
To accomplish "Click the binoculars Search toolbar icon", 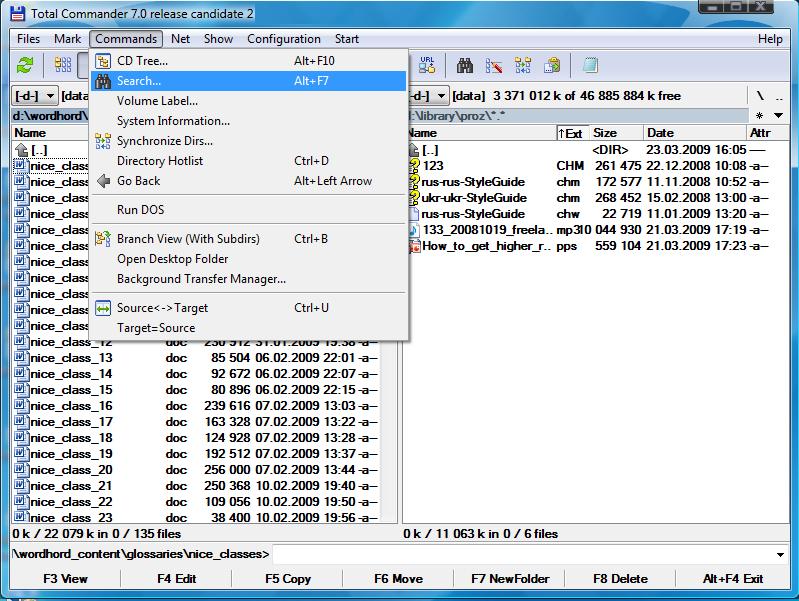I will [x=465, y=65].
